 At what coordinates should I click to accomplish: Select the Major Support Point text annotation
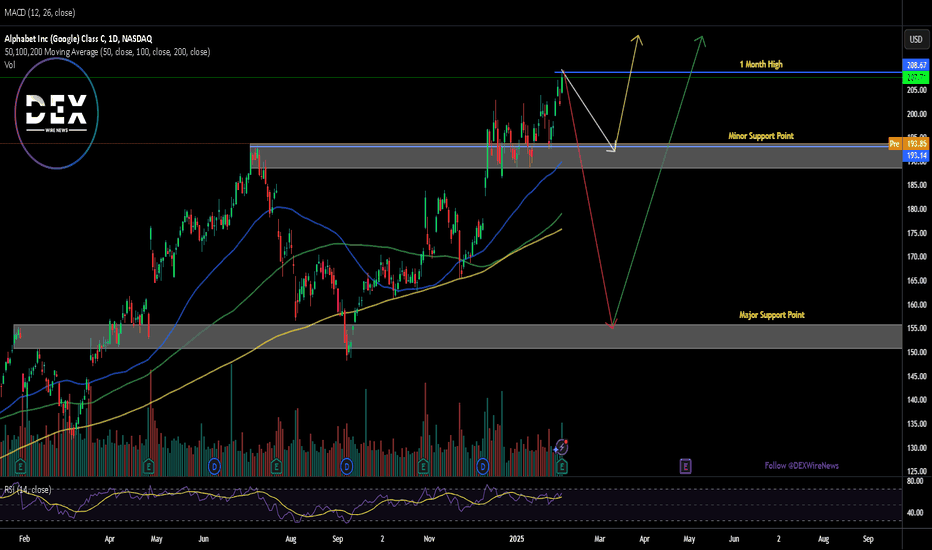point(772,315)
